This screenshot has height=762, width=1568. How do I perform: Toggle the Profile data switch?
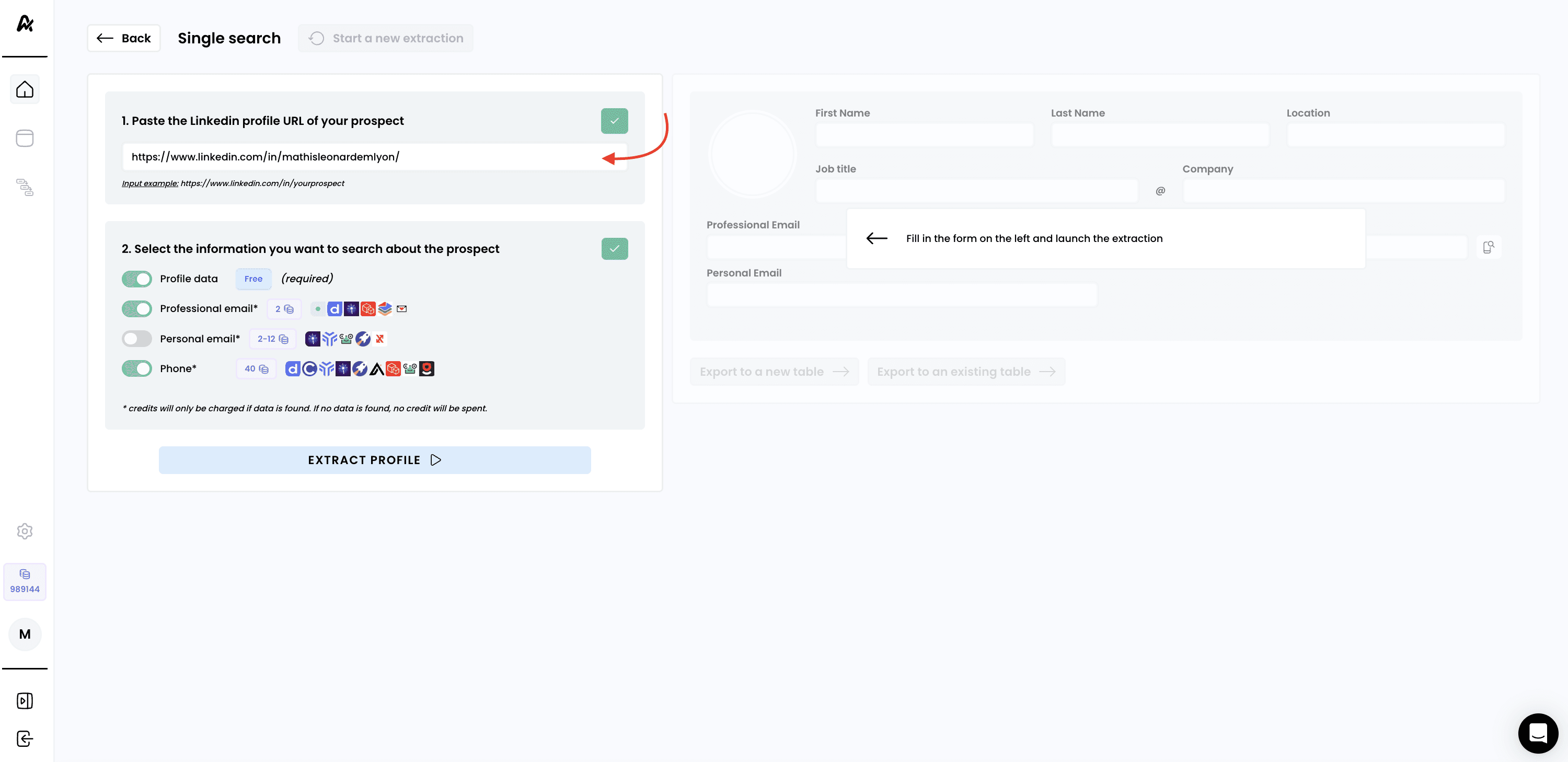click(x=137, y=279)
